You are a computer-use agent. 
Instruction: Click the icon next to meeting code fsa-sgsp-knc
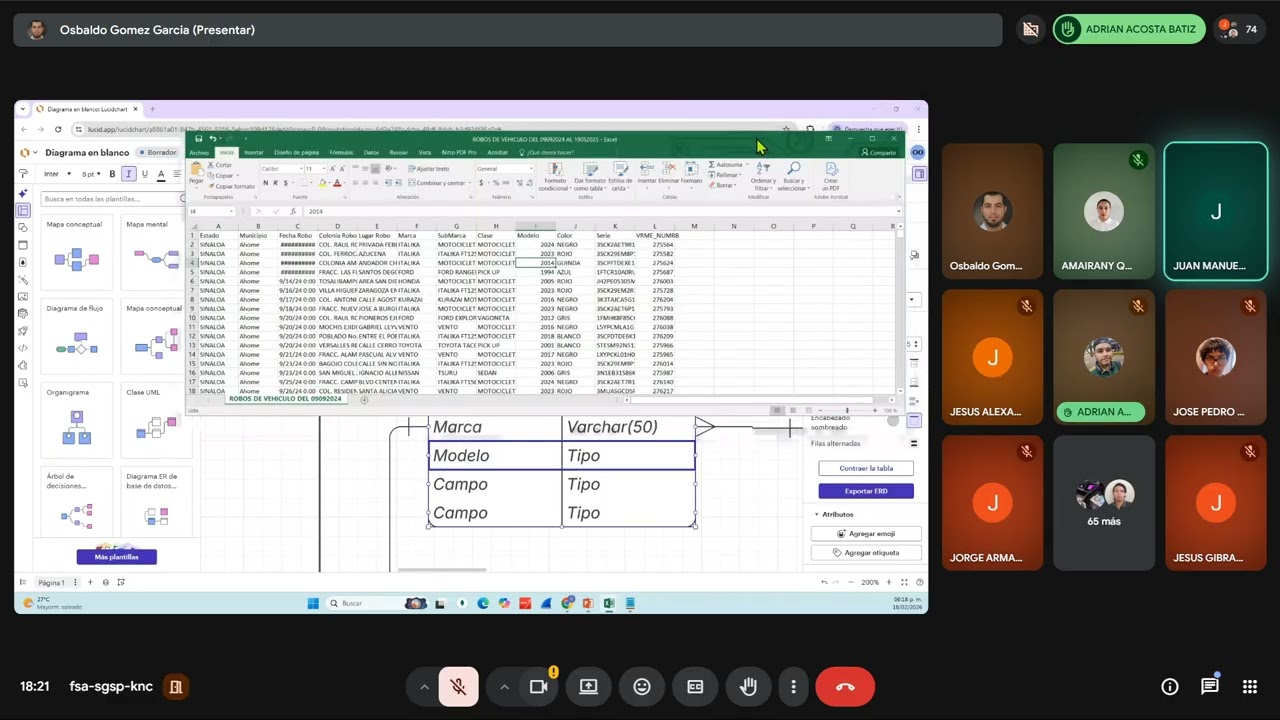pos(176,687)
